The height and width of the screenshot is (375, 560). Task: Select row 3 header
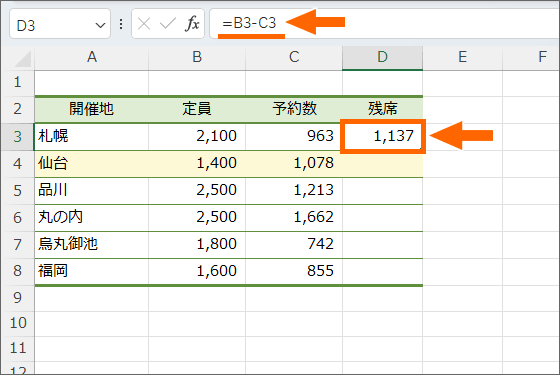click(18, 137)
